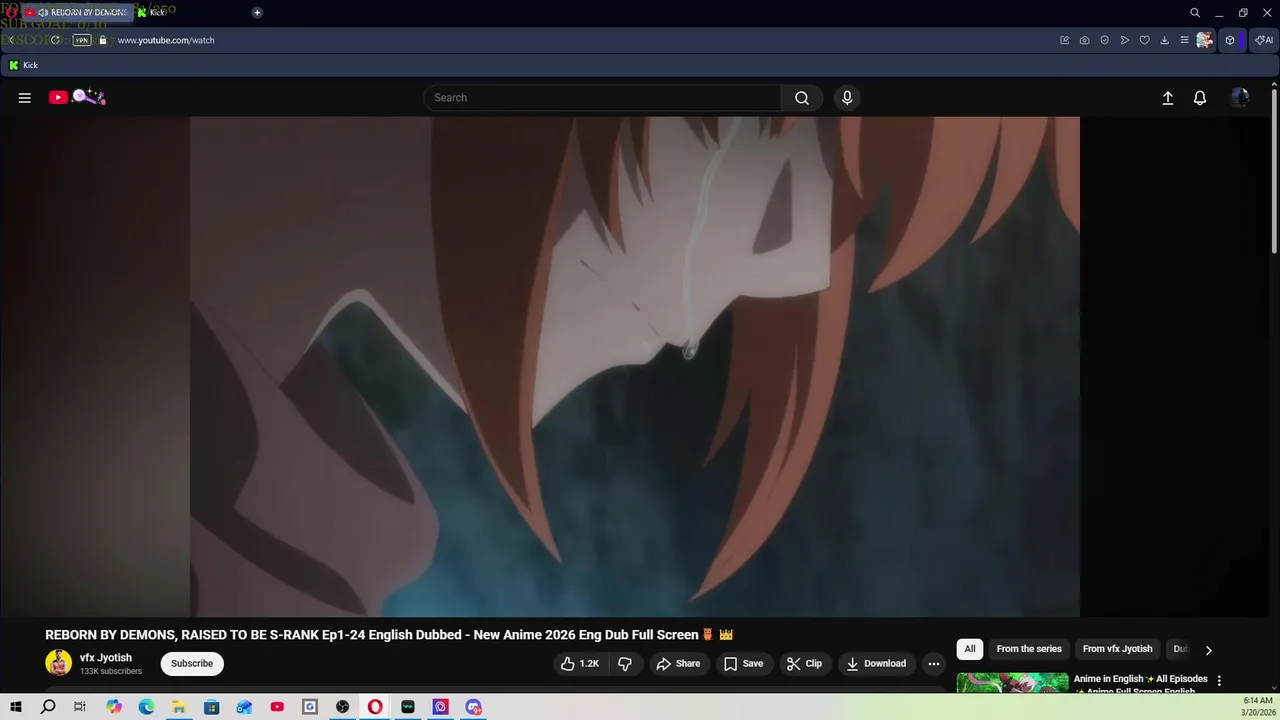
Task: Subscribe to vfx Jyotish
Action: point(192,664)
